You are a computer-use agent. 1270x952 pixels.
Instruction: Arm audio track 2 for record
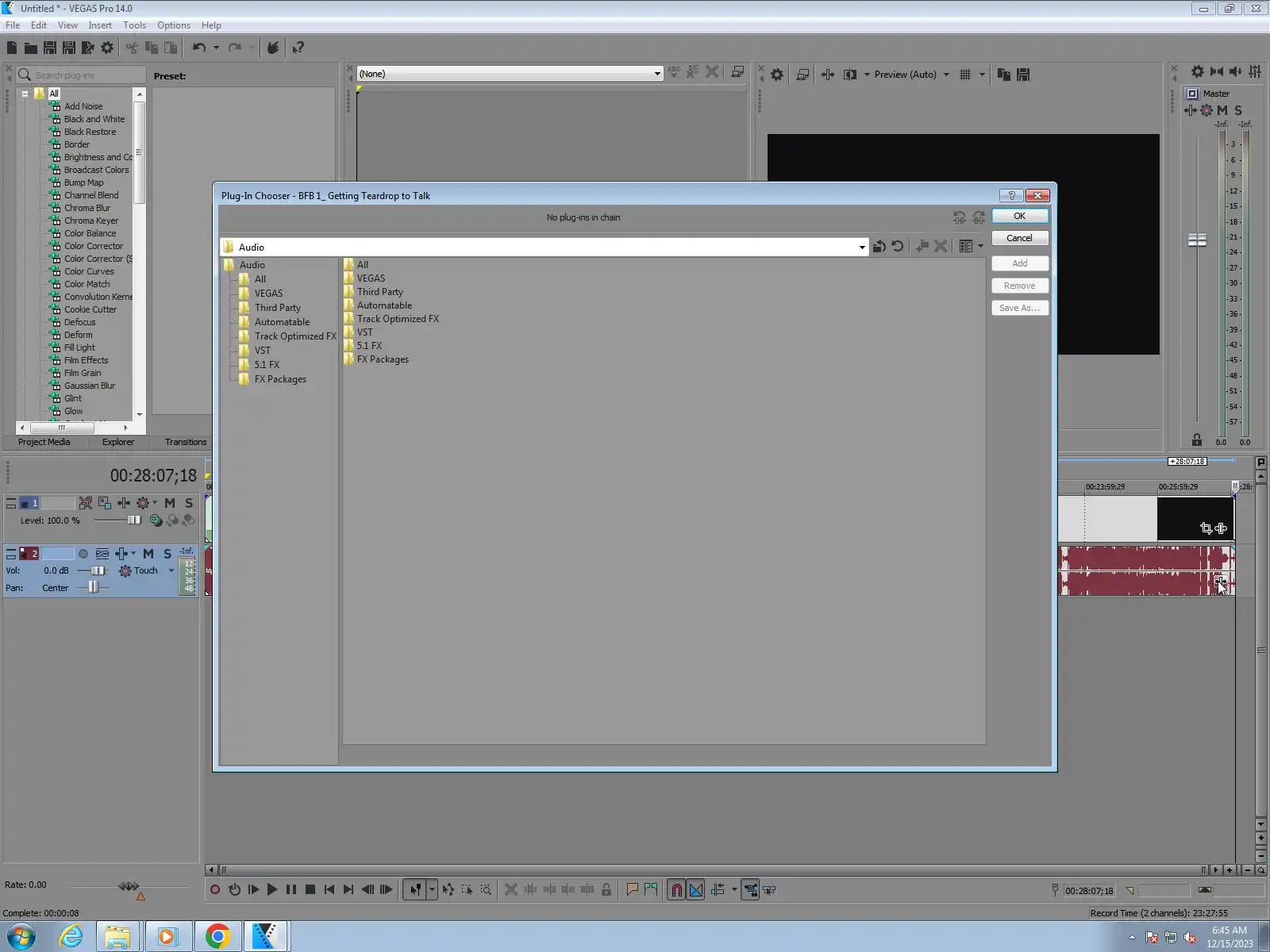click(x=83, y=554)
